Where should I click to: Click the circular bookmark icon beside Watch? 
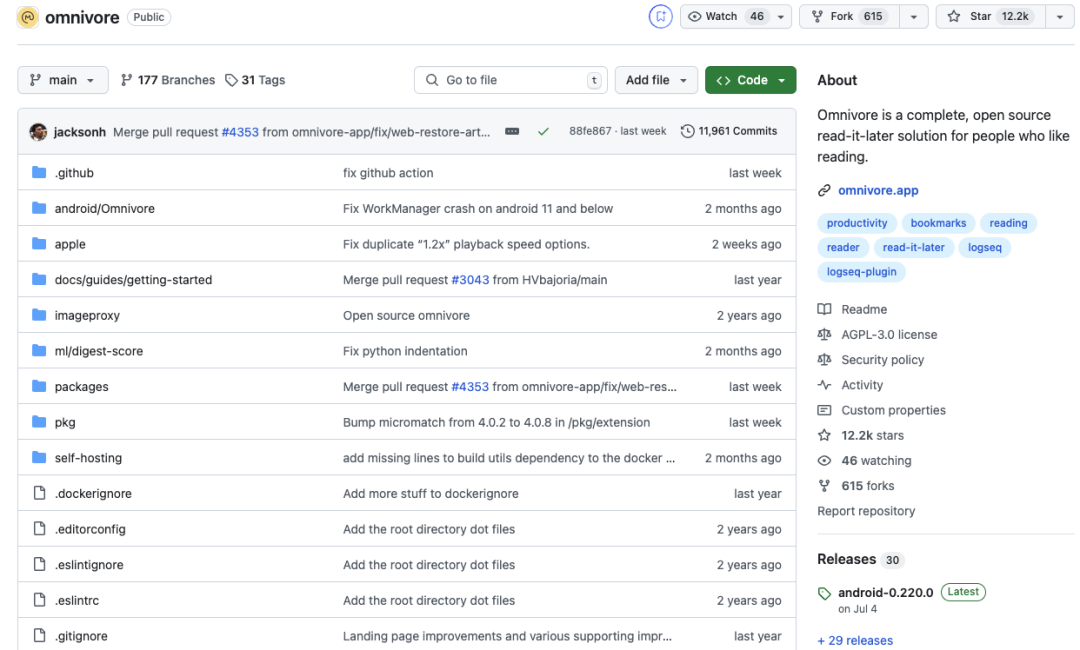(x=661, y=17)
